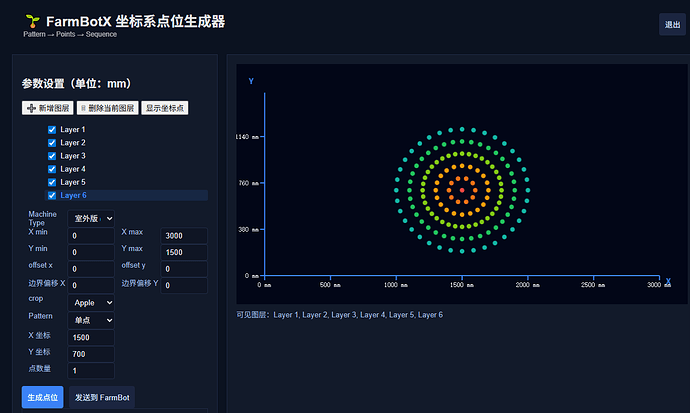Click the Y max input field
690x413 pixels.
(x=184, y=252)
